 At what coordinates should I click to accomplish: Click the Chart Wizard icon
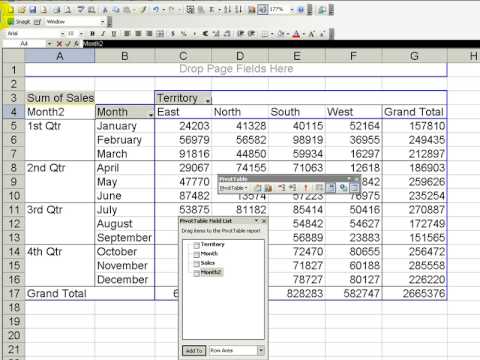251,10
